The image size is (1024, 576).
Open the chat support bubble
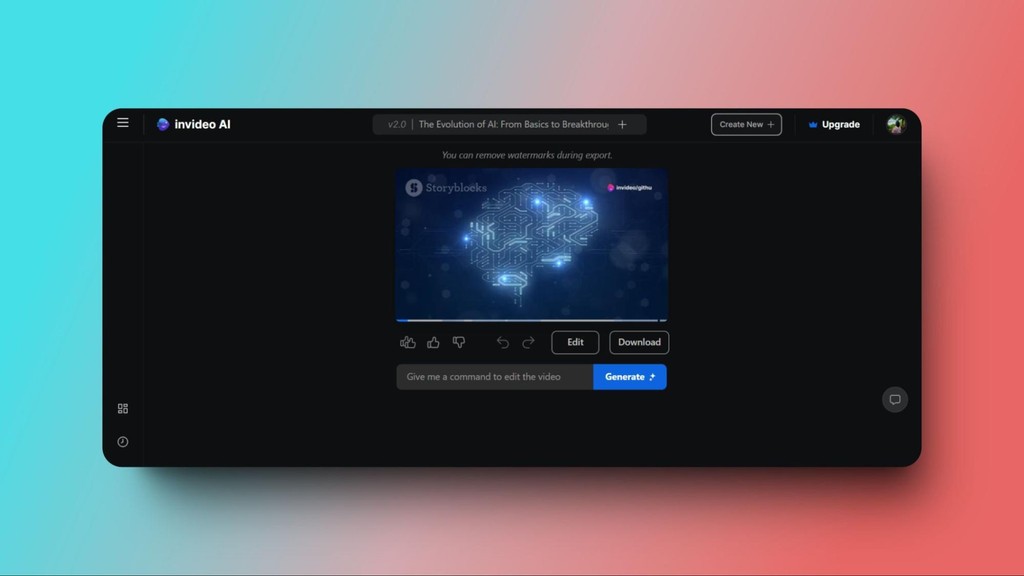[895, 399]
